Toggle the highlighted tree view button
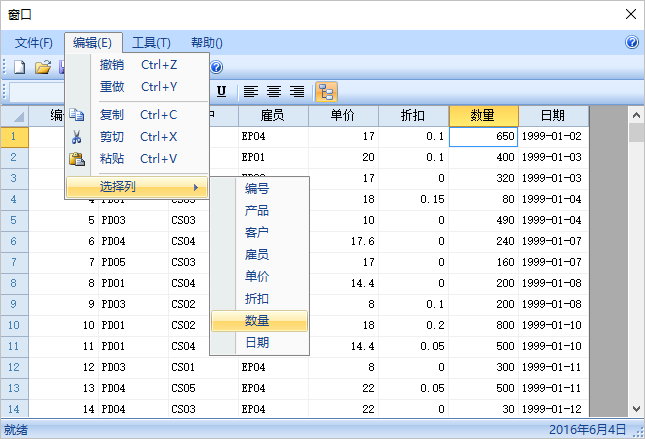 point(326,92)
